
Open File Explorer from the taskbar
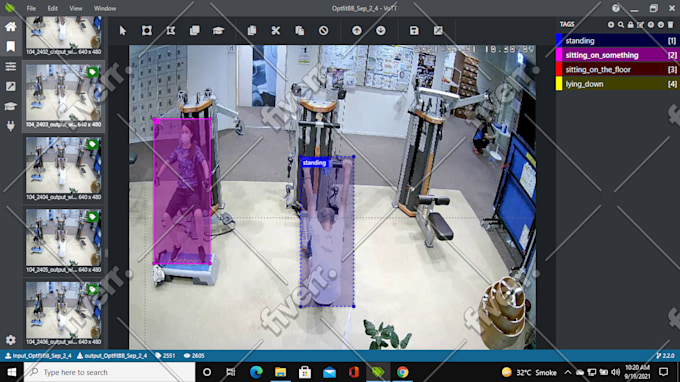pos(280,372)
